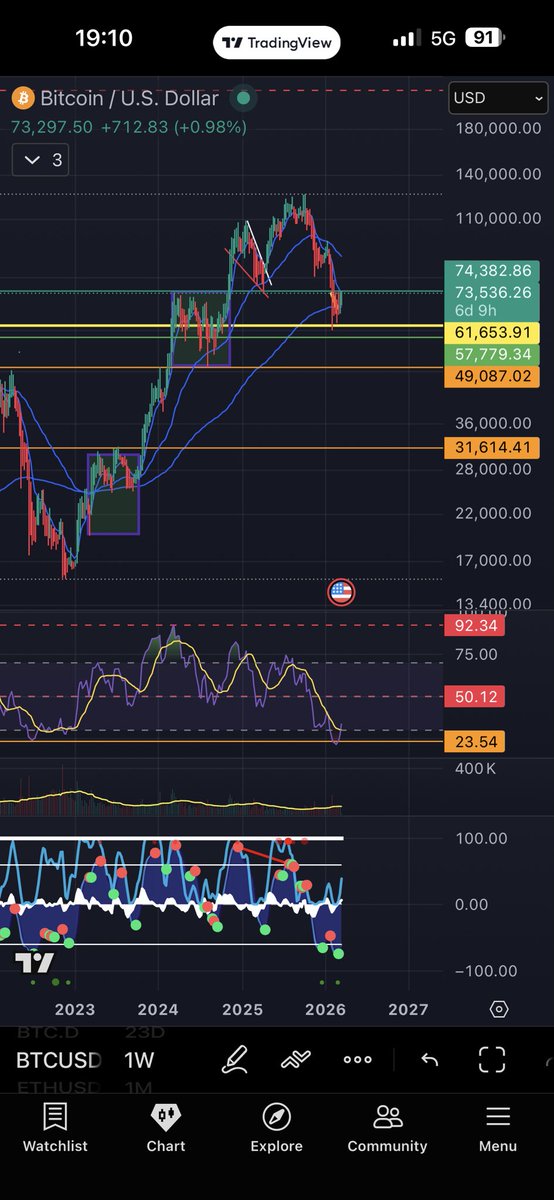Select the red 50.12 RSI level label
554x1200 pixels.
click(x=476, y=696)
